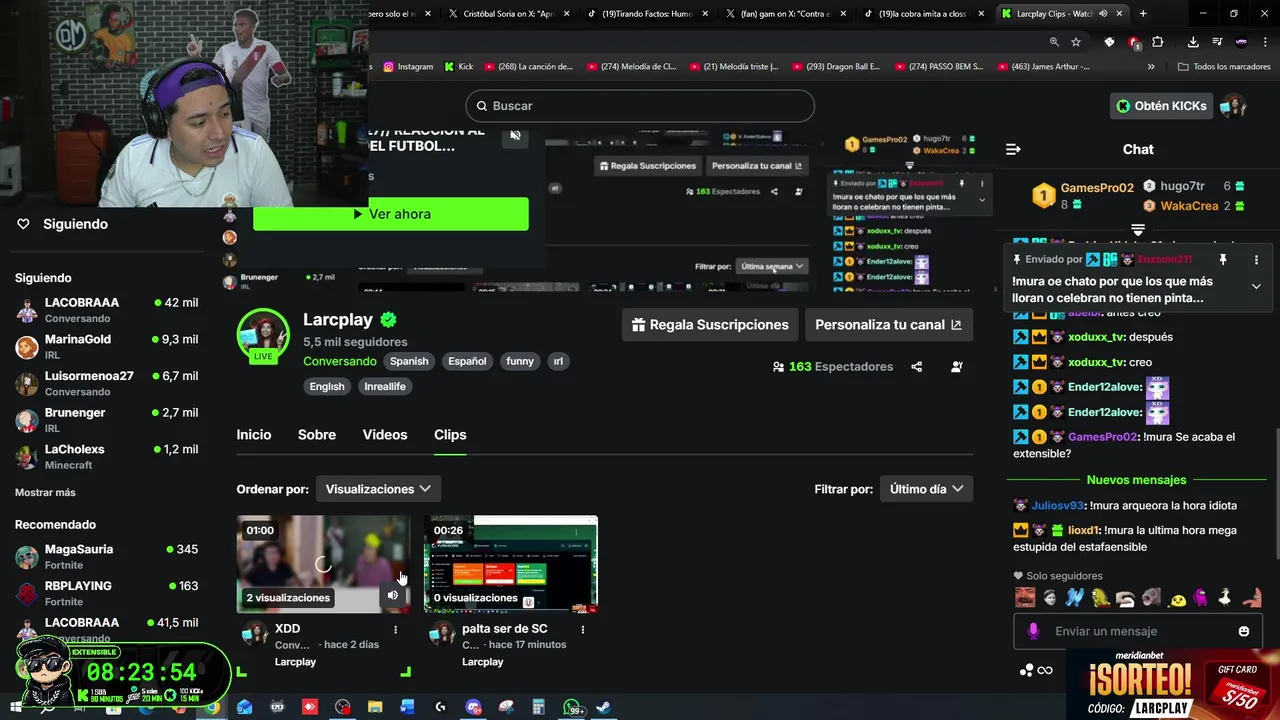This screenshot has width=1280, height=720.
Task: Open pinned message three-dot options
Action: click(1256, 259)
